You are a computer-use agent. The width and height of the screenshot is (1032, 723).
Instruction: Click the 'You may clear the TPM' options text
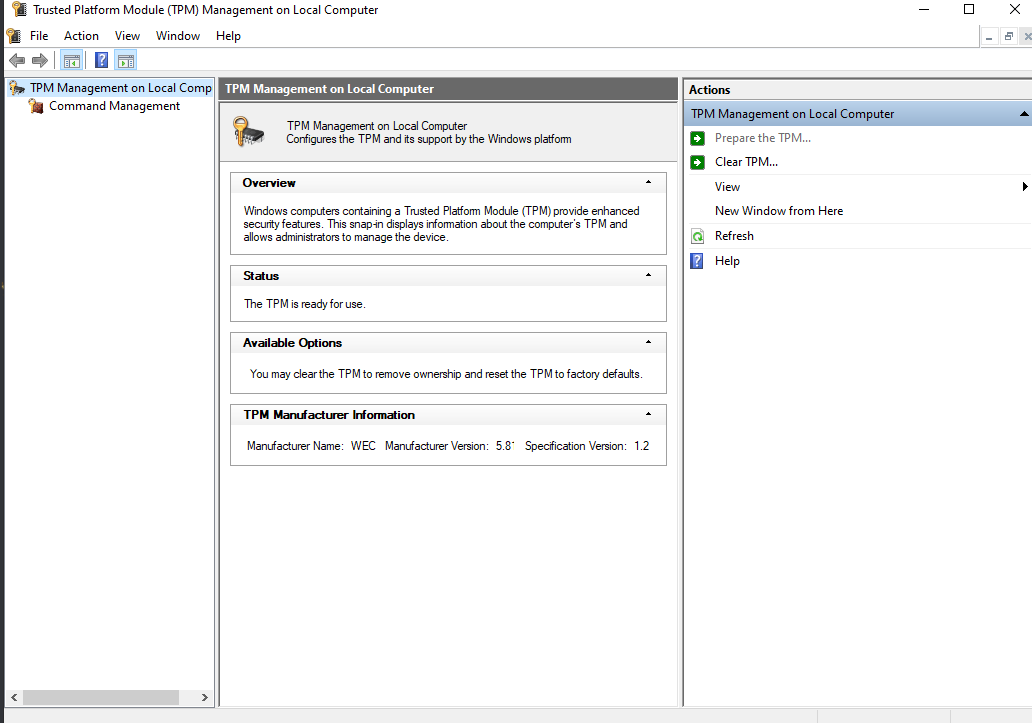(446, 374)
